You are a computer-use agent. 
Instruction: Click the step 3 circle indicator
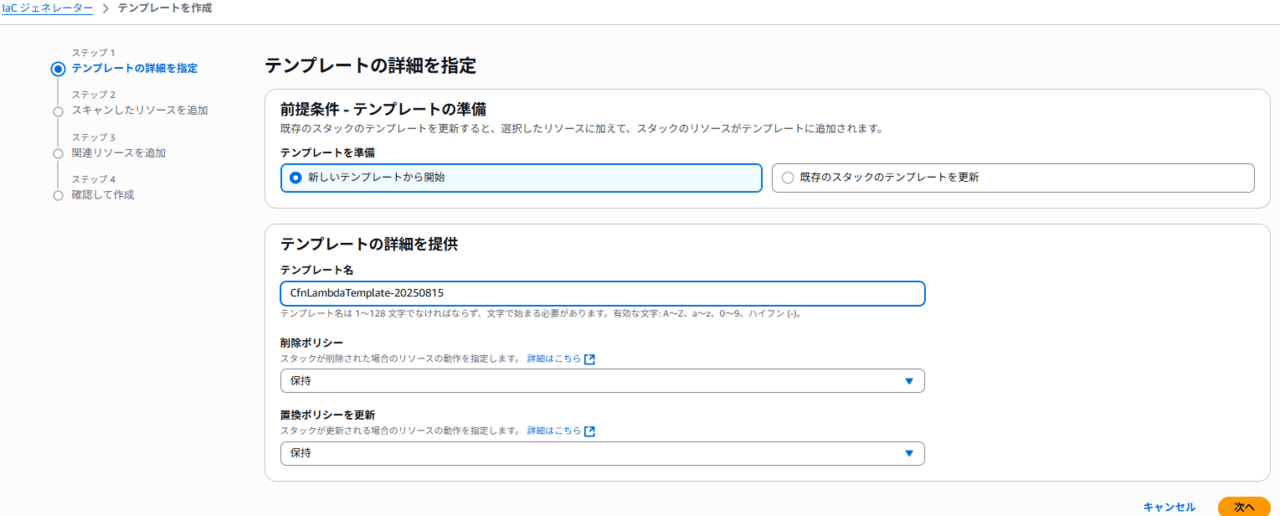pyautogui.click(x=58, y=154)
